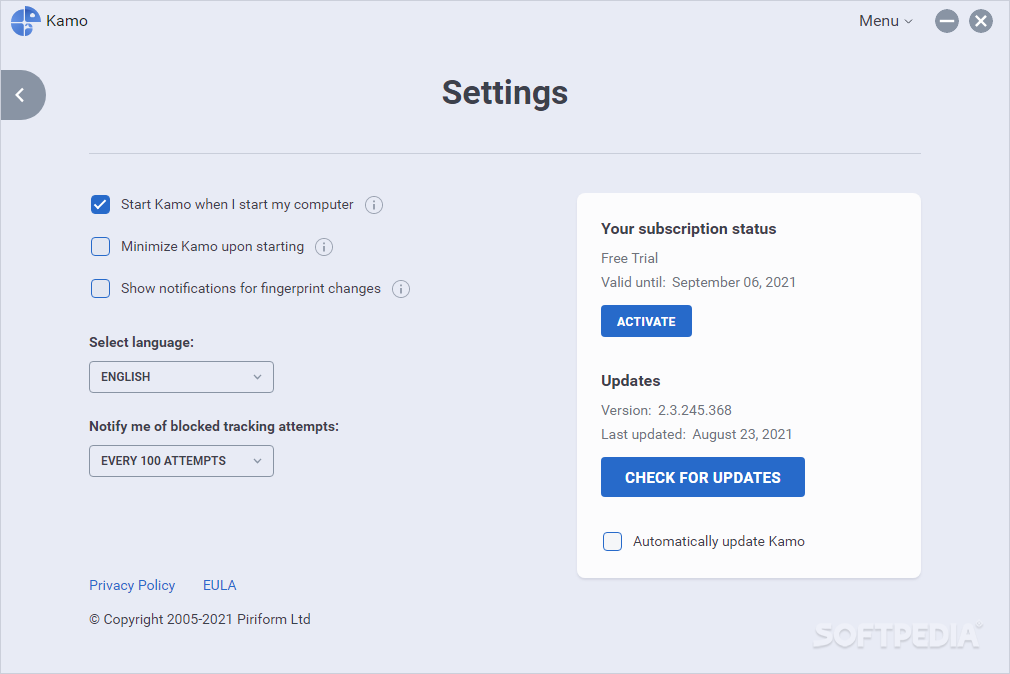This screenshot has height=674, width=1010.
Task: Click the Kamo logo icon
Action: [26, 21]
